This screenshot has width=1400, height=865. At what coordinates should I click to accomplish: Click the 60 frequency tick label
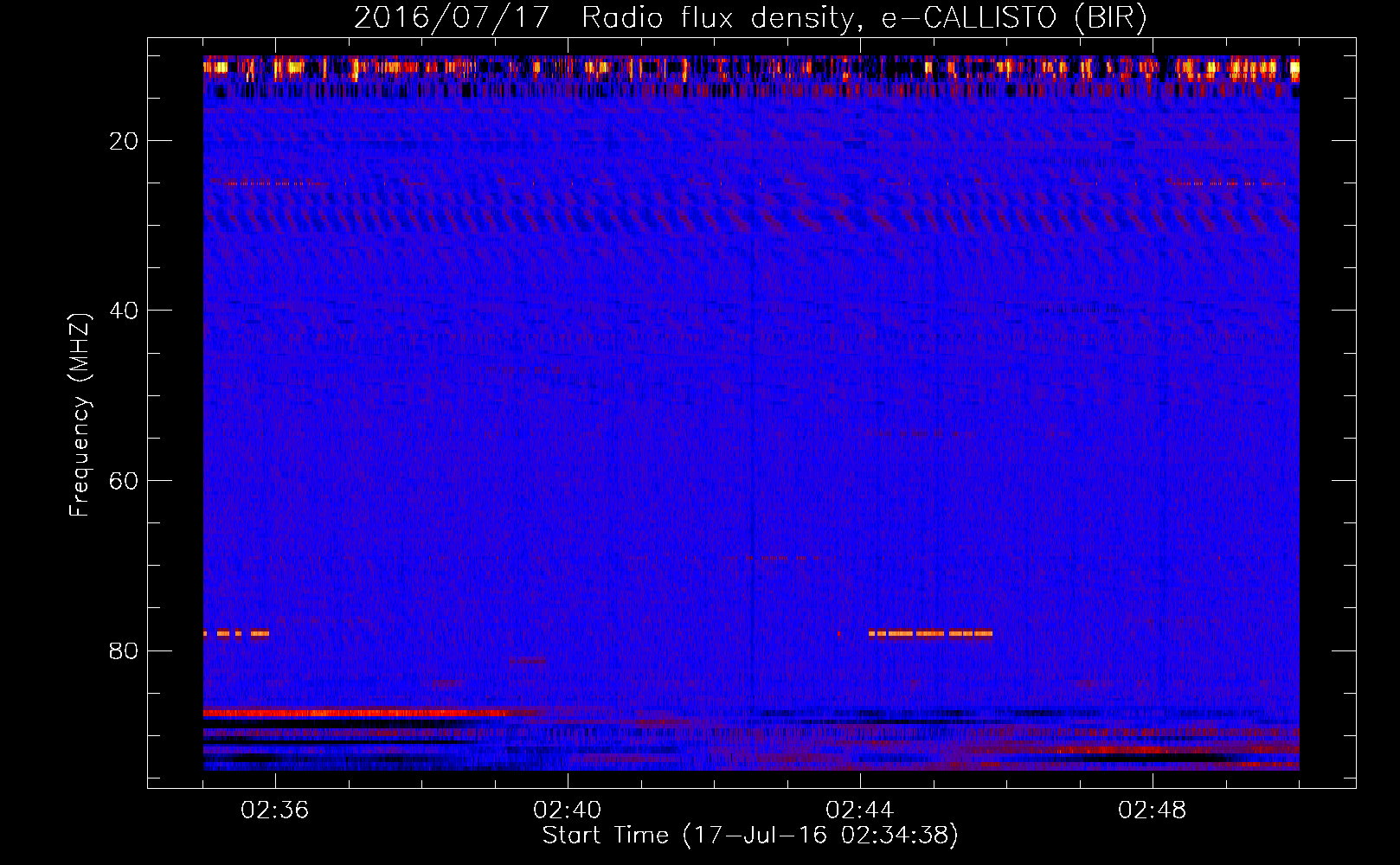125,481
